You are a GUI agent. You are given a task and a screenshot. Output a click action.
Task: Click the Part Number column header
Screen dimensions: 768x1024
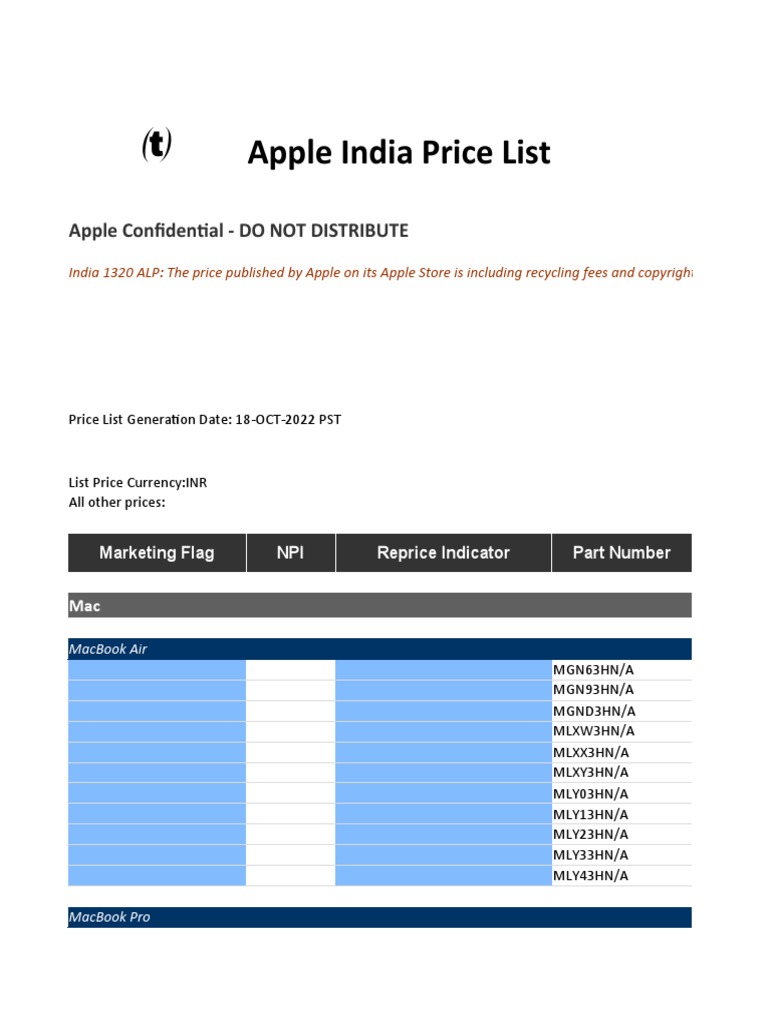tap(621, 553)
